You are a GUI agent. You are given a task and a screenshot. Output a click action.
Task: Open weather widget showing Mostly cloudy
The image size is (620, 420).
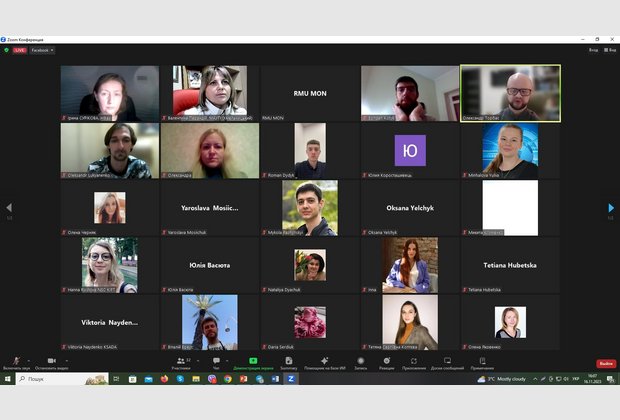(x=501, y=379)
